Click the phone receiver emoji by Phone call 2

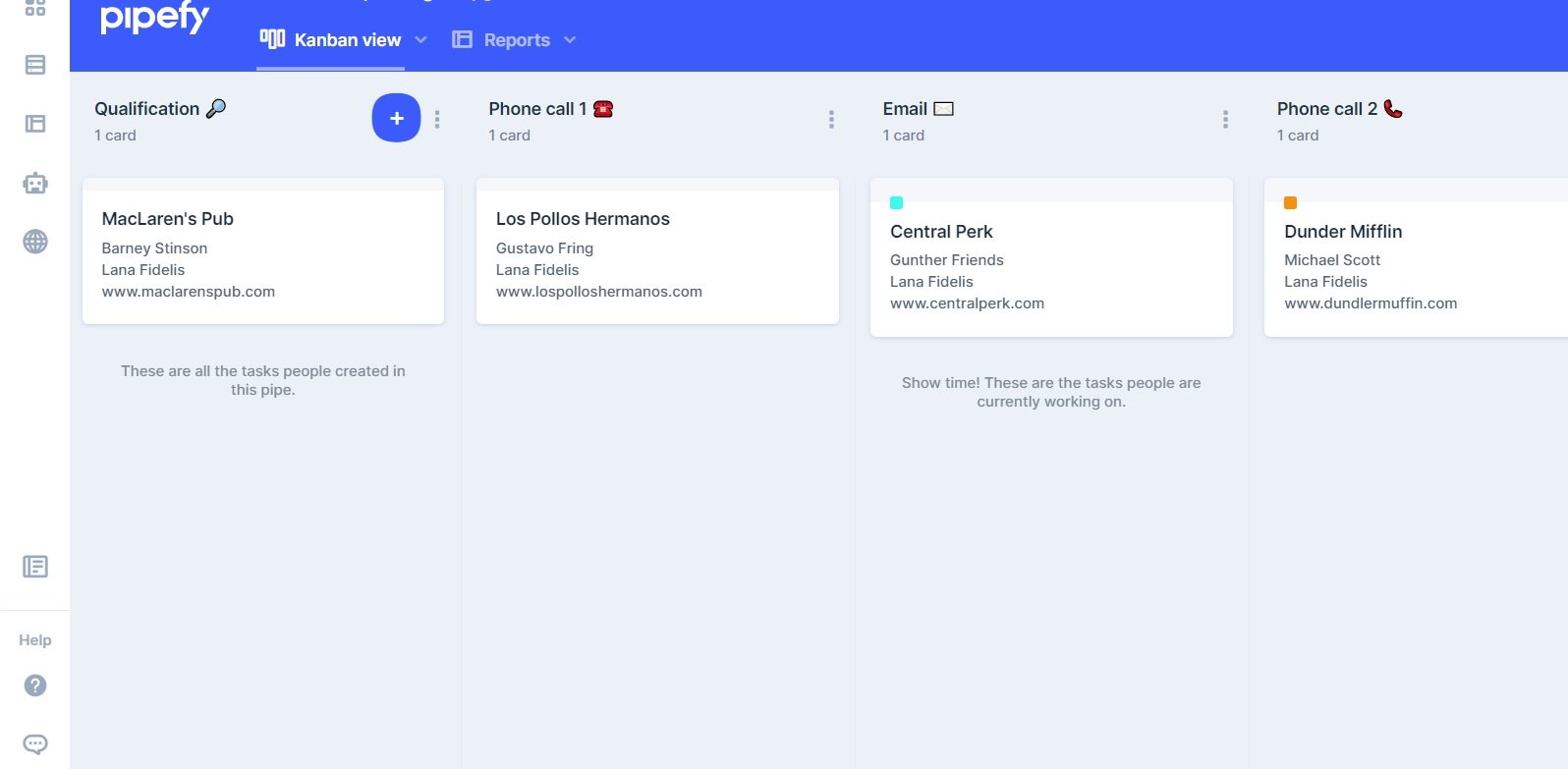[1393, 108]
